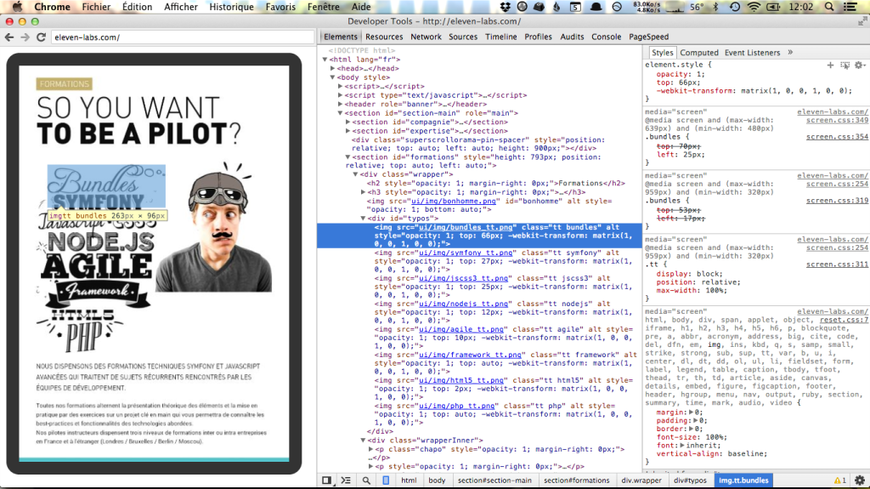Click the highlighted Bundles Symfony image
This screenshot has height=489, width=870.
106,186
